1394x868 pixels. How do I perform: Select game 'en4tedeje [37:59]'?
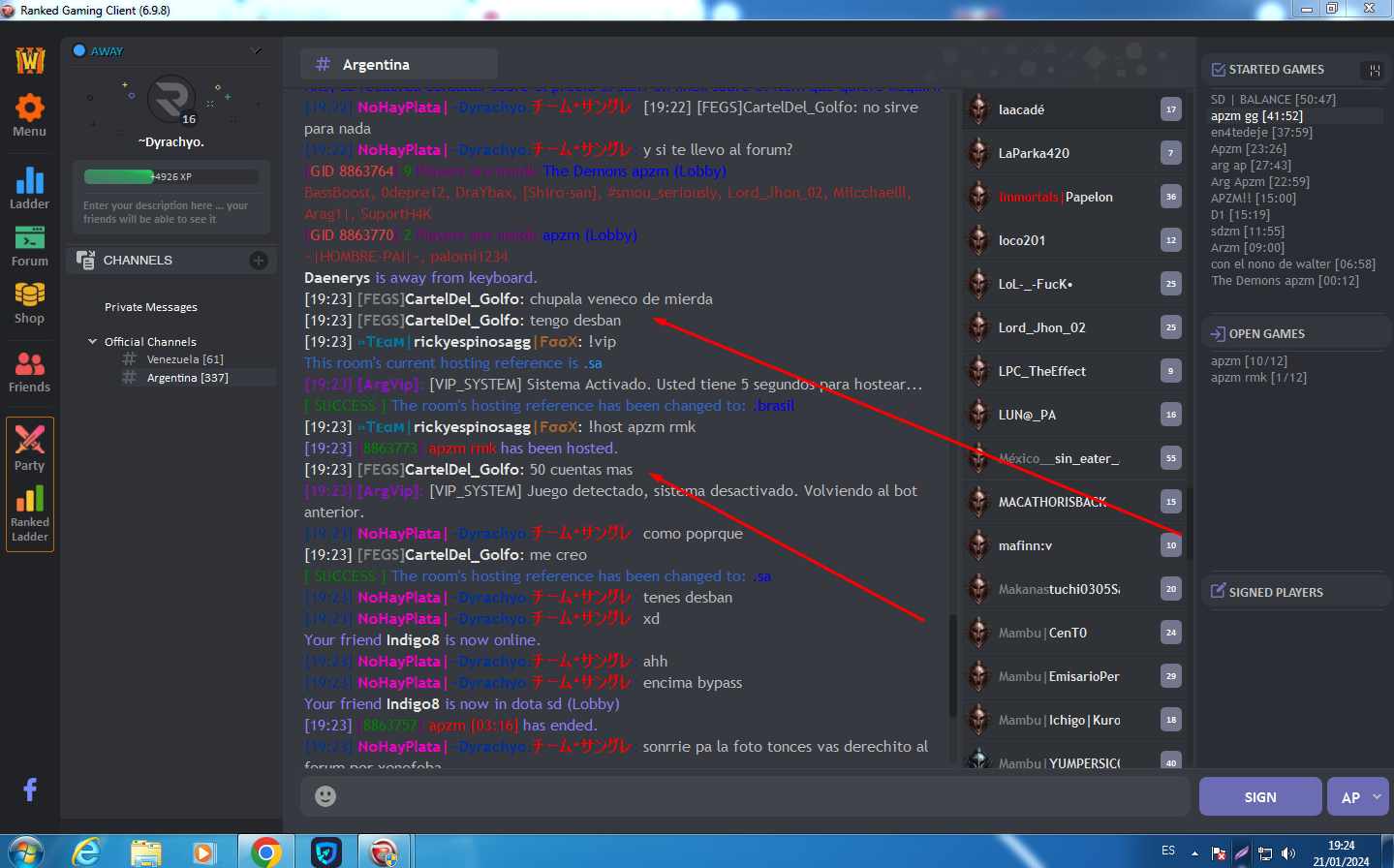(x=1261, y=133)
